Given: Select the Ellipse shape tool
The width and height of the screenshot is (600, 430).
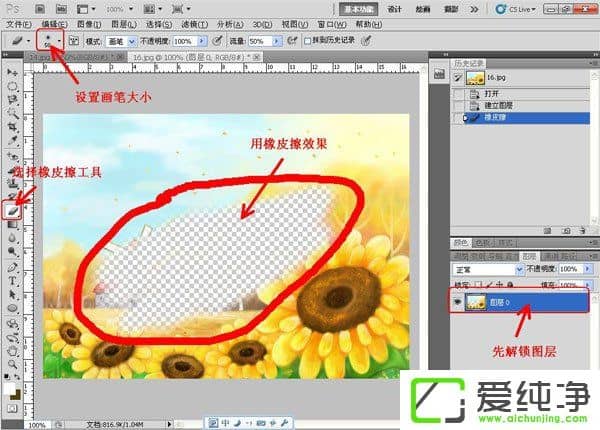Looking at the screenshot, I should pyautogui.click(x=13, y=308).
